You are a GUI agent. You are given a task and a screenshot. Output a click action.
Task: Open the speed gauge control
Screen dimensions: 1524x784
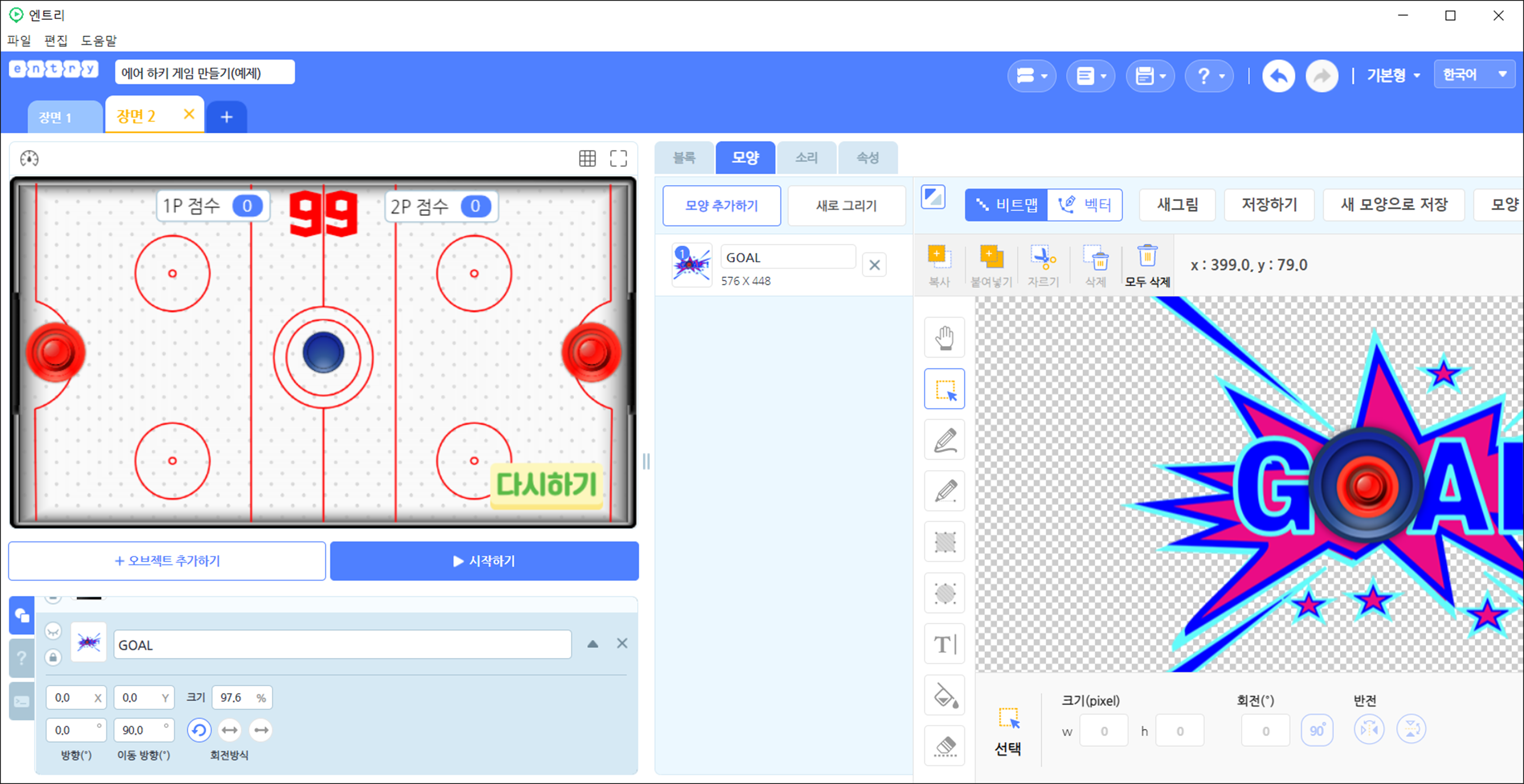(x=29, y=158)
